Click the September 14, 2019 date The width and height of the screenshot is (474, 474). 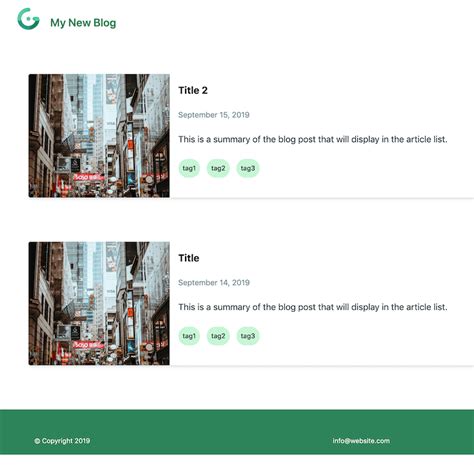(214, 283)
